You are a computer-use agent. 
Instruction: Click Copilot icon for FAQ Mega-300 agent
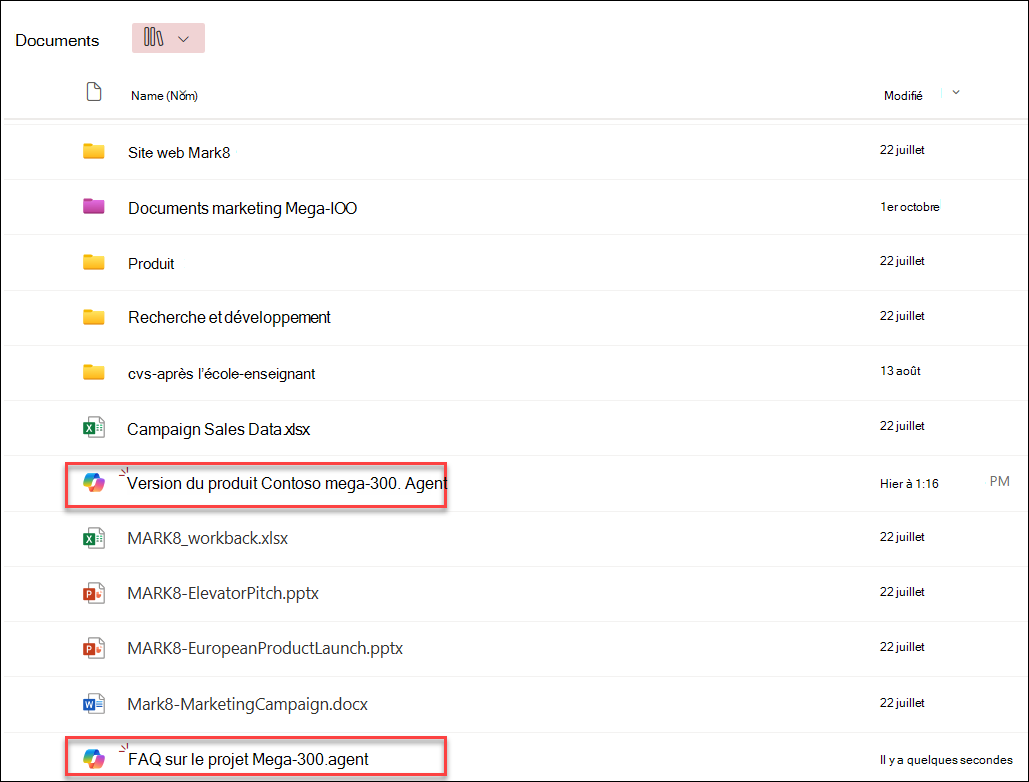94,759
